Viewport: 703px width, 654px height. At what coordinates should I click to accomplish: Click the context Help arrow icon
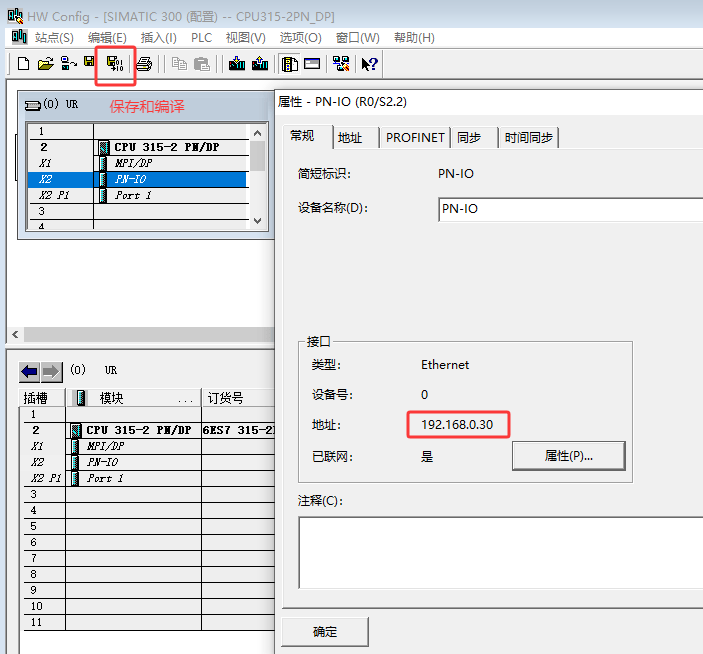(x=369, y=64)
